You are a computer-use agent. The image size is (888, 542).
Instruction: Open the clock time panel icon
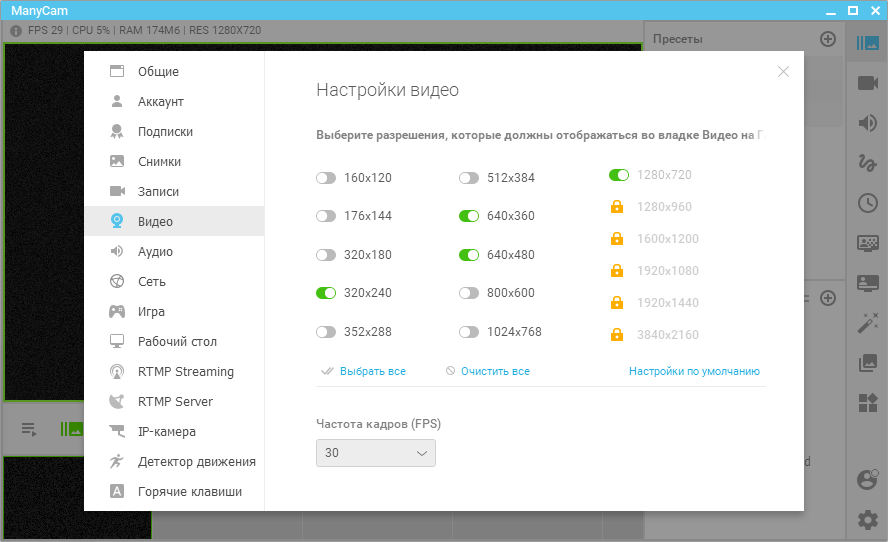coord(867,203)
